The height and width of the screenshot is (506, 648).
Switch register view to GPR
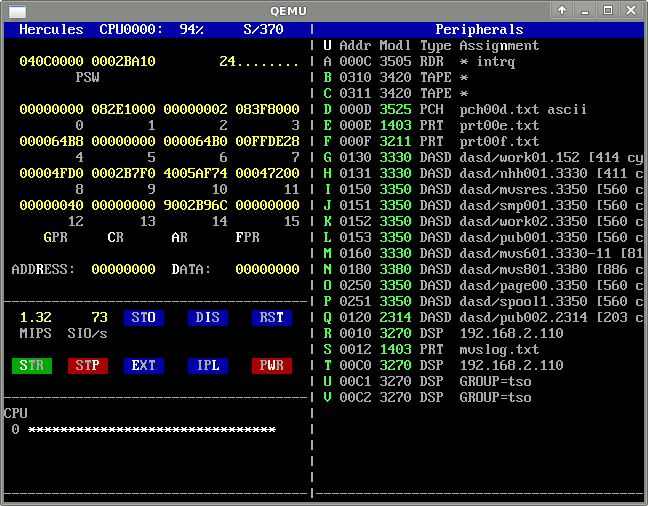tap(55, 237)
